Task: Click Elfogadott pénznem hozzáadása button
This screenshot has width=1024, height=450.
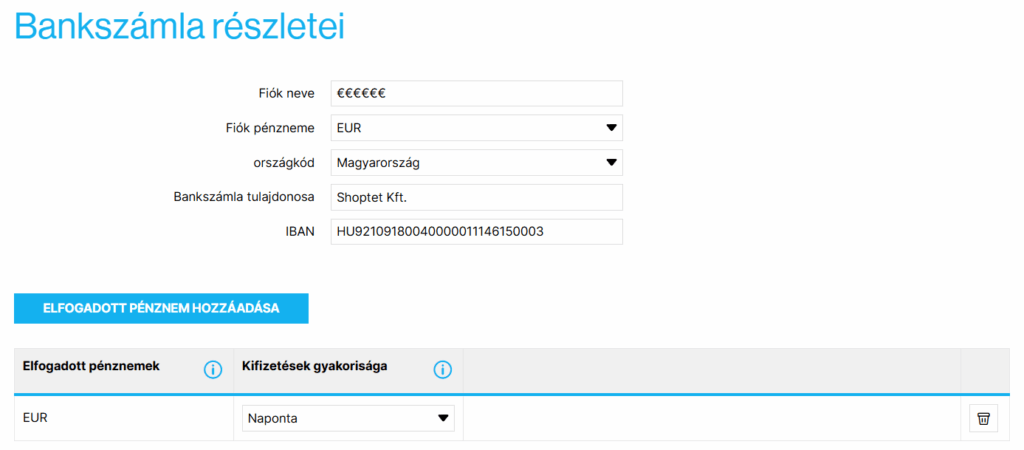Action: pyautogui.click(x=161, y=308)
